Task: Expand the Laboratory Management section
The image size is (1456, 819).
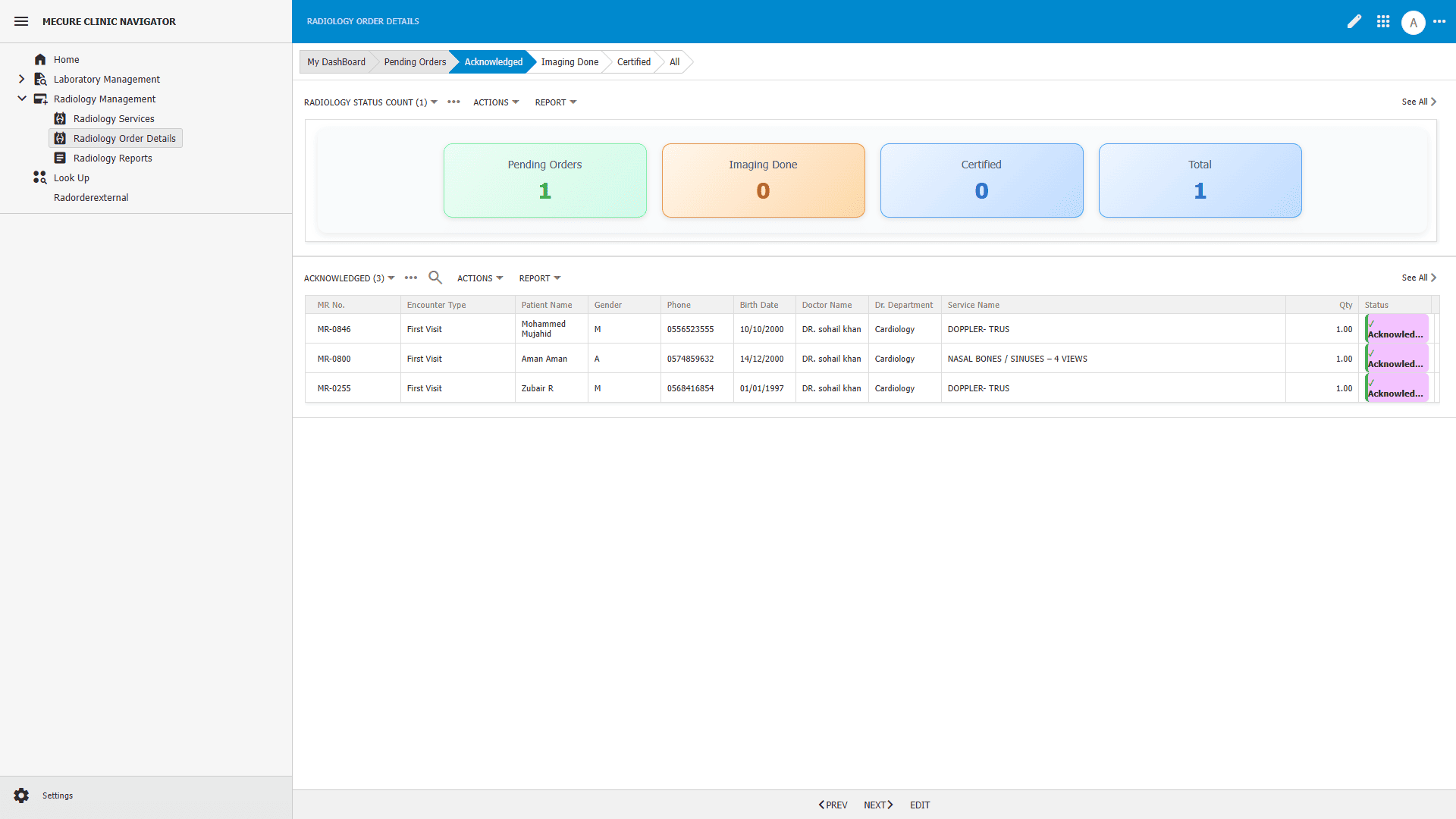Action: point(21,79)
